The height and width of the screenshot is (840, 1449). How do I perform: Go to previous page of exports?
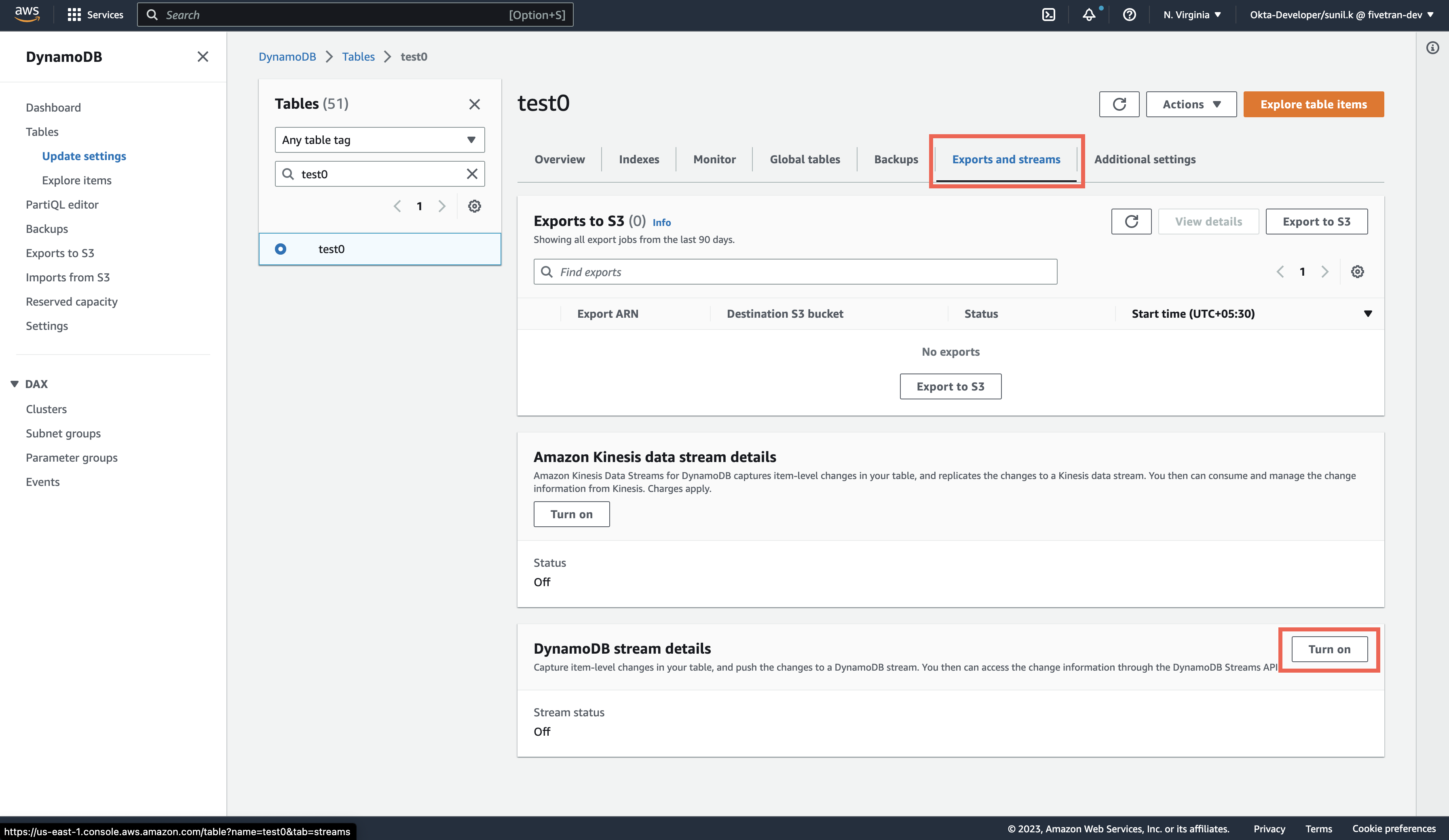click(1280, 271)
